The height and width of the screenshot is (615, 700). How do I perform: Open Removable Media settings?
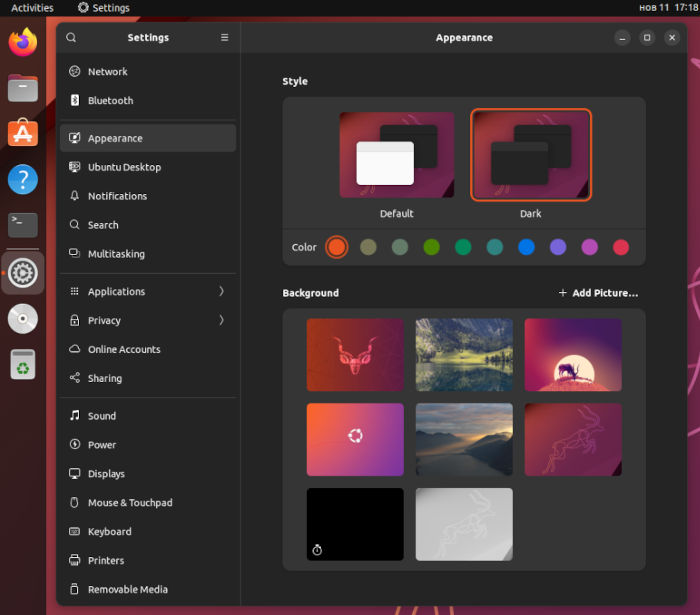(x=148, y=589)
